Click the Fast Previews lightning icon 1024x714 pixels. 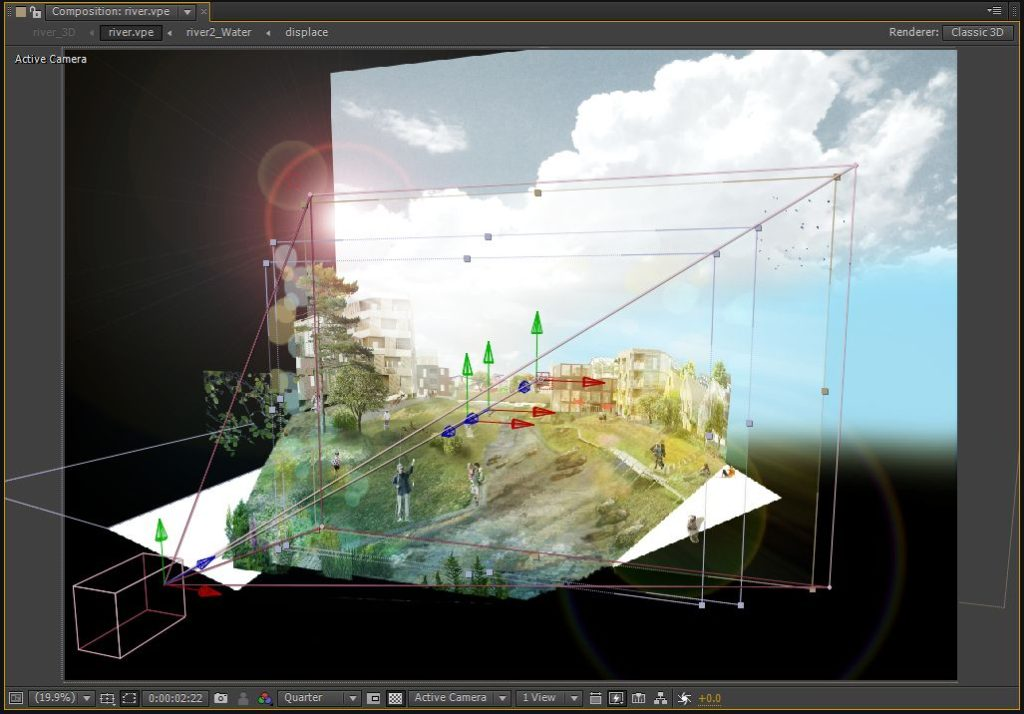pos(616,698)
